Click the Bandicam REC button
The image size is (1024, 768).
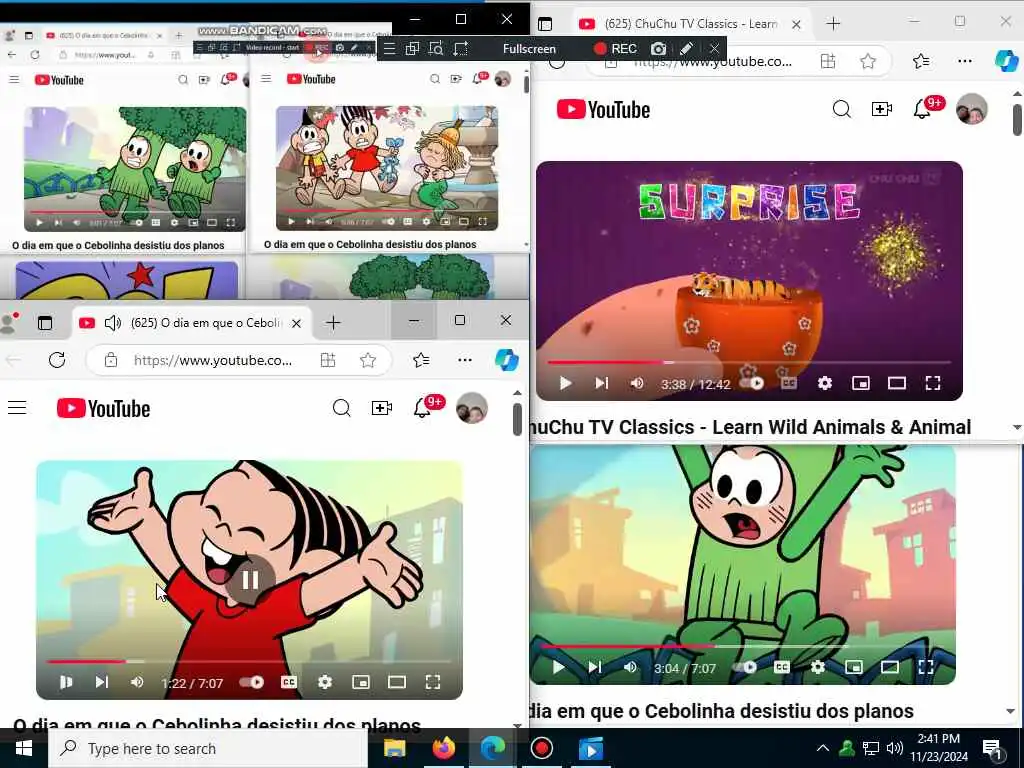click(x=615, y=49)
